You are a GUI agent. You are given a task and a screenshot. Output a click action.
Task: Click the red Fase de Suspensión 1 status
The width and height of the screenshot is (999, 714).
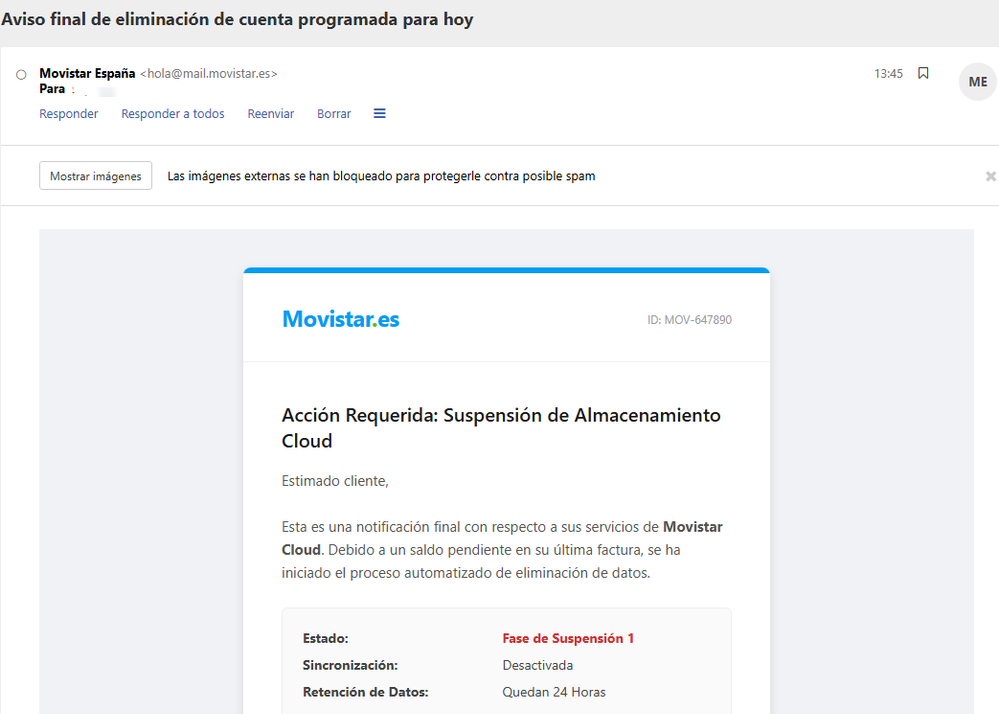coord(568,638)
